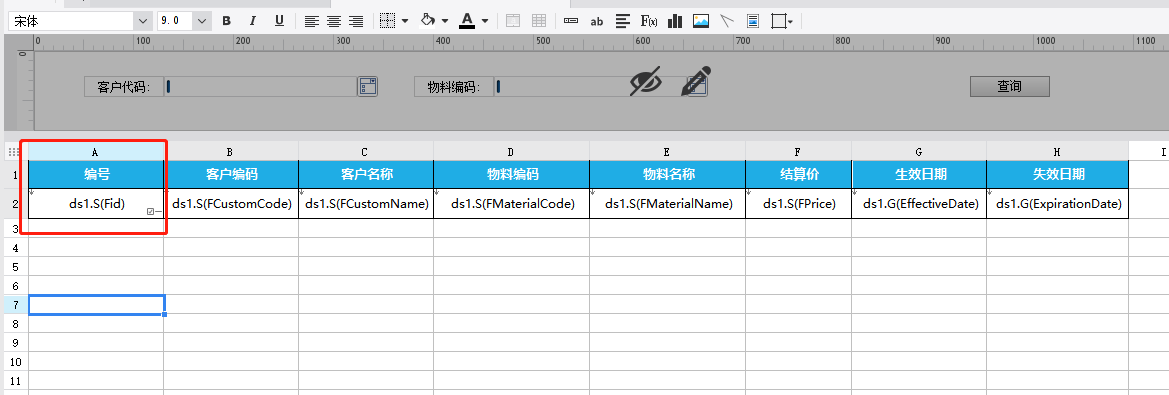Select the 编号 header cell

95,174
